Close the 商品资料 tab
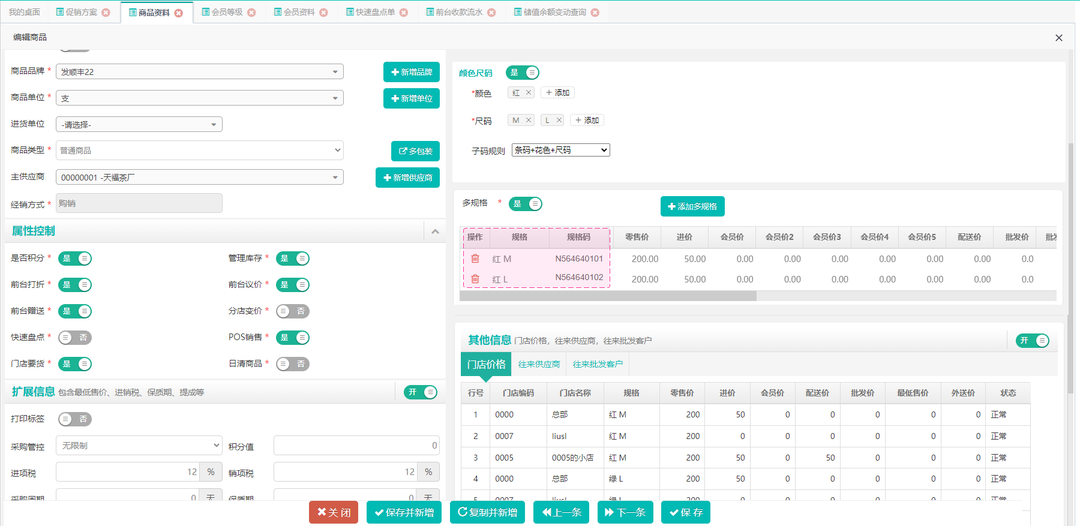The image size is (1080, 526). coord(178,13)
